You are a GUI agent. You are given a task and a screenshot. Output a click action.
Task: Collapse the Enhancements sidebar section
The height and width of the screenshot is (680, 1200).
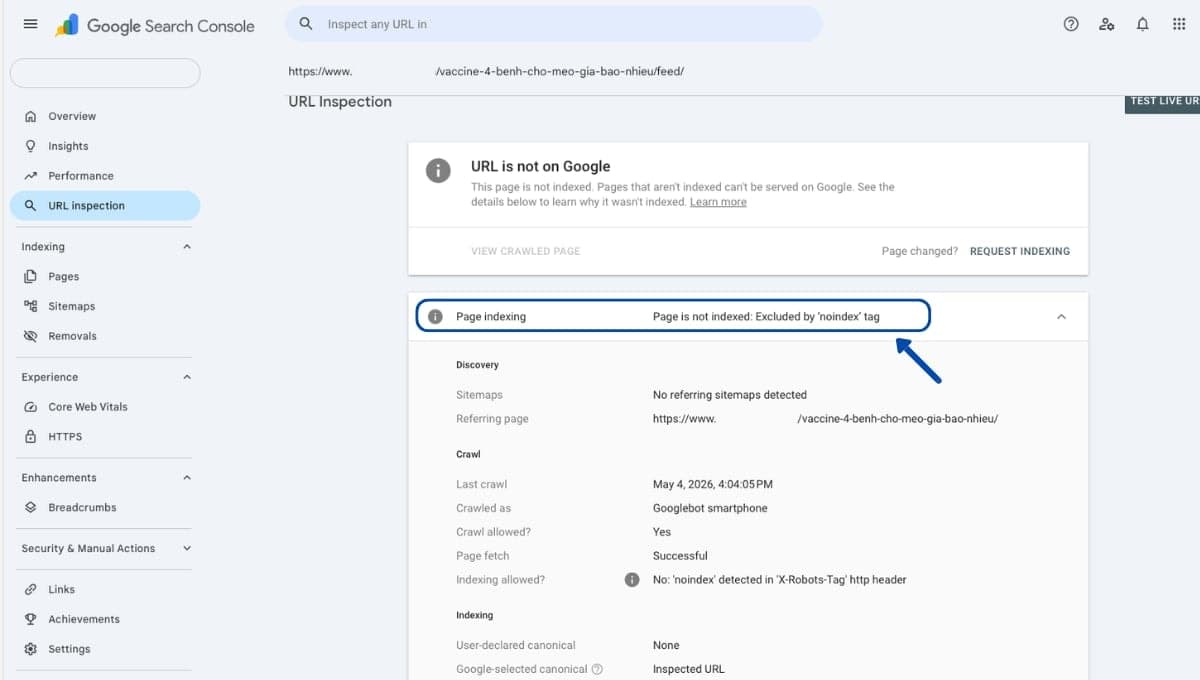[187, 477]
